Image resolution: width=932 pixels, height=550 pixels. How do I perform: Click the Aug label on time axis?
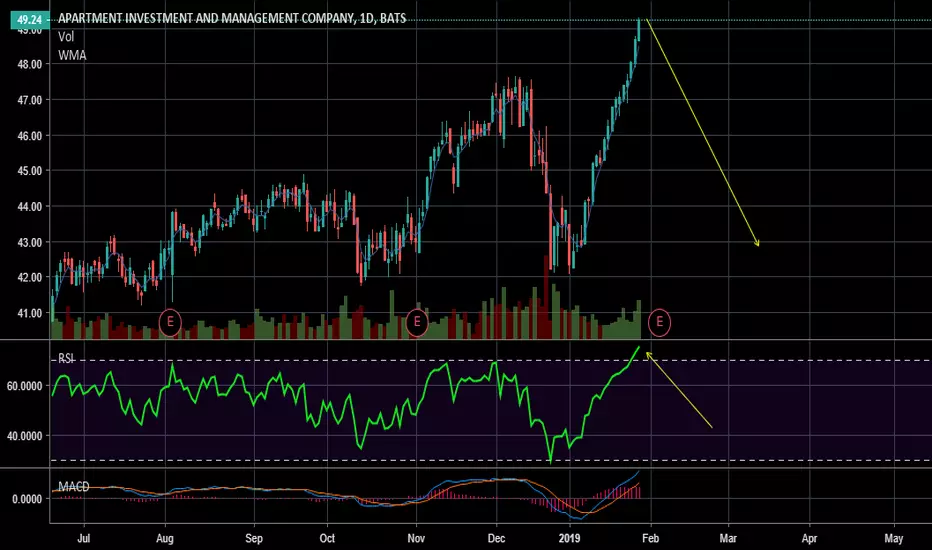coord(165,539)
